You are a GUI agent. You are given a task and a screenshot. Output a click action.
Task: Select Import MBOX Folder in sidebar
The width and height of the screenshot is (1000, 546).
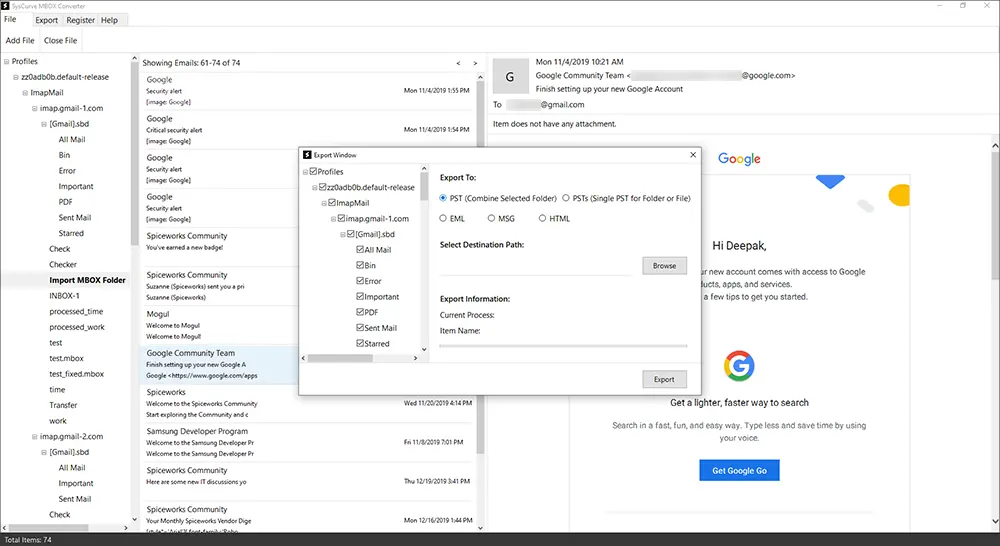tap(87, 280)
